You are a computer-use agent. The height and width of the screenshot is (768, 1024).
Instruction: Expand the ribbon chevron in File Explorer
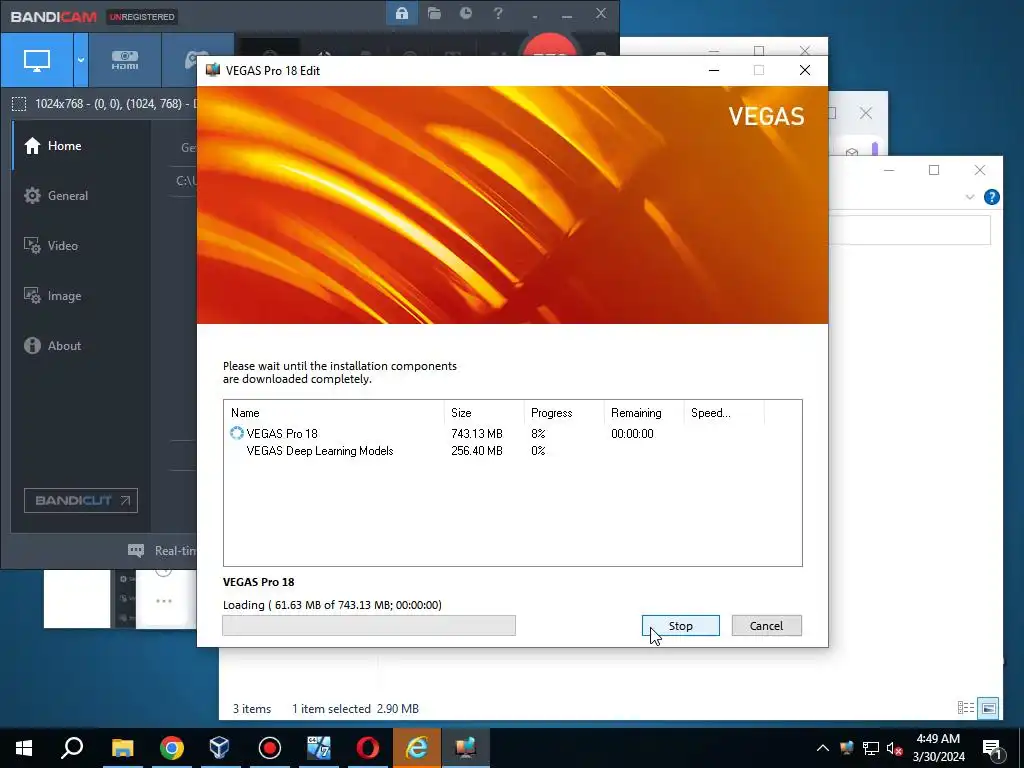(970, 197)
